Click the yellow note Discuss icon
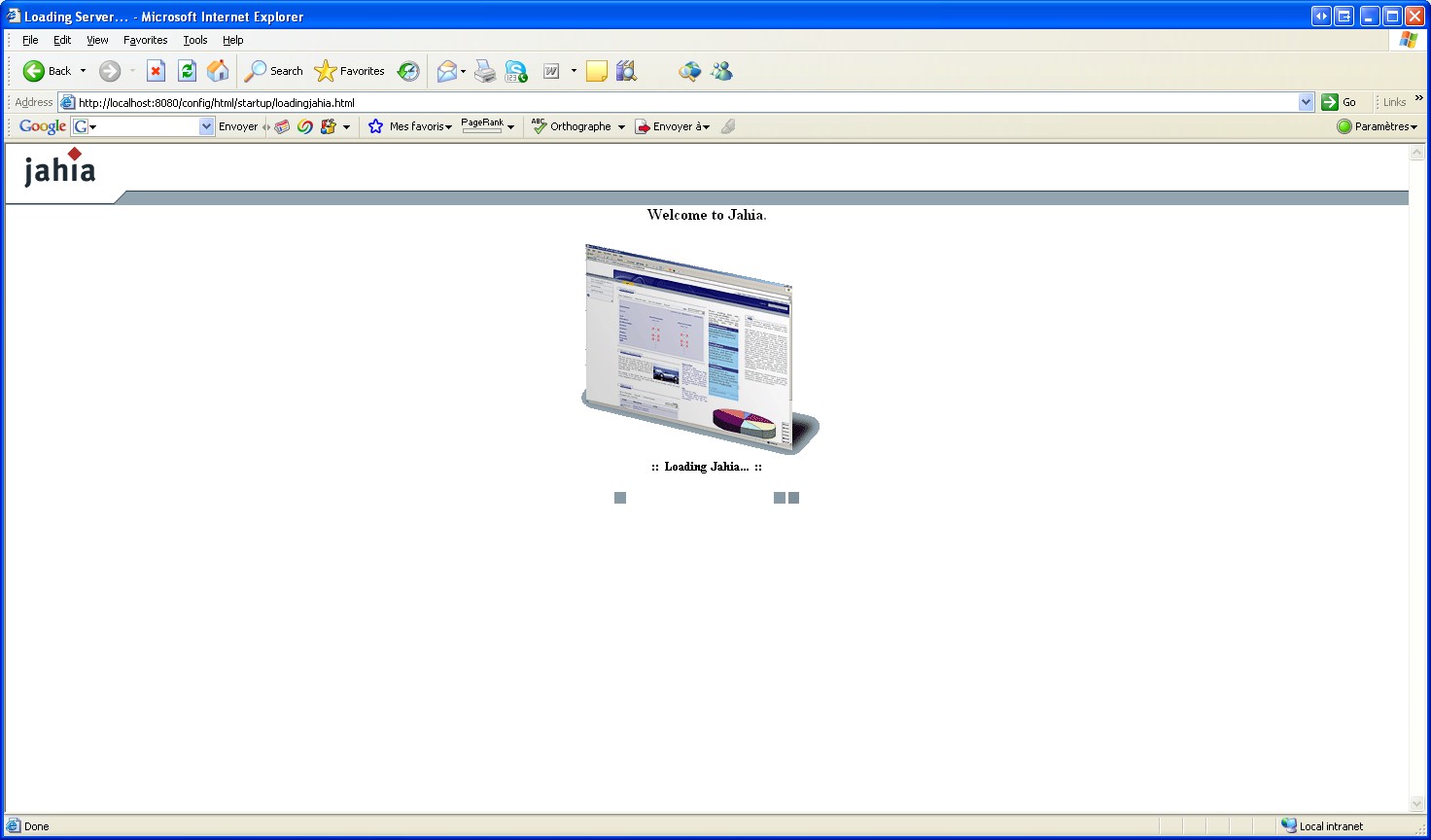This screenshot has height=840, width=1431. tap(597, 71)
